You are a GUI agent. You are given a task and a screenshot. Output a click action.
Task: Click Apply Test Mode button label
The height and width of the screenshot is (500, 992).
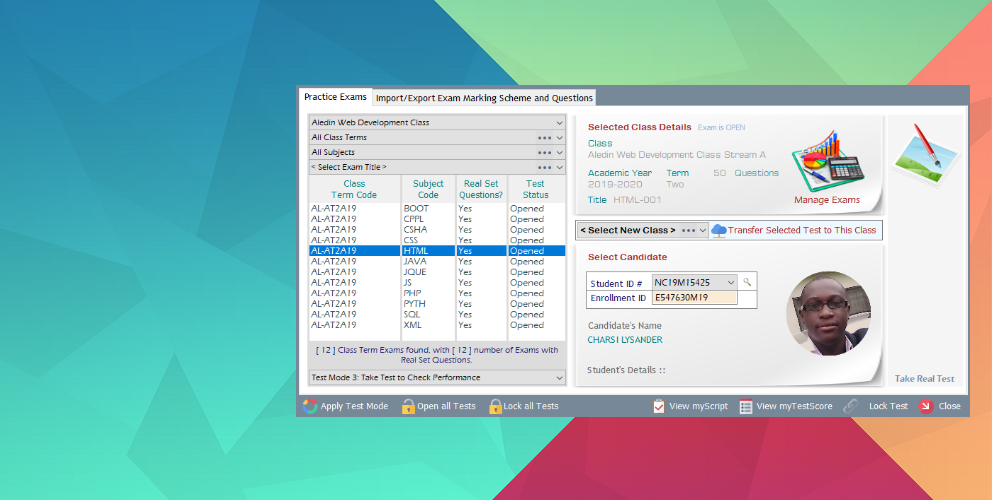click(x=354, y=406)
